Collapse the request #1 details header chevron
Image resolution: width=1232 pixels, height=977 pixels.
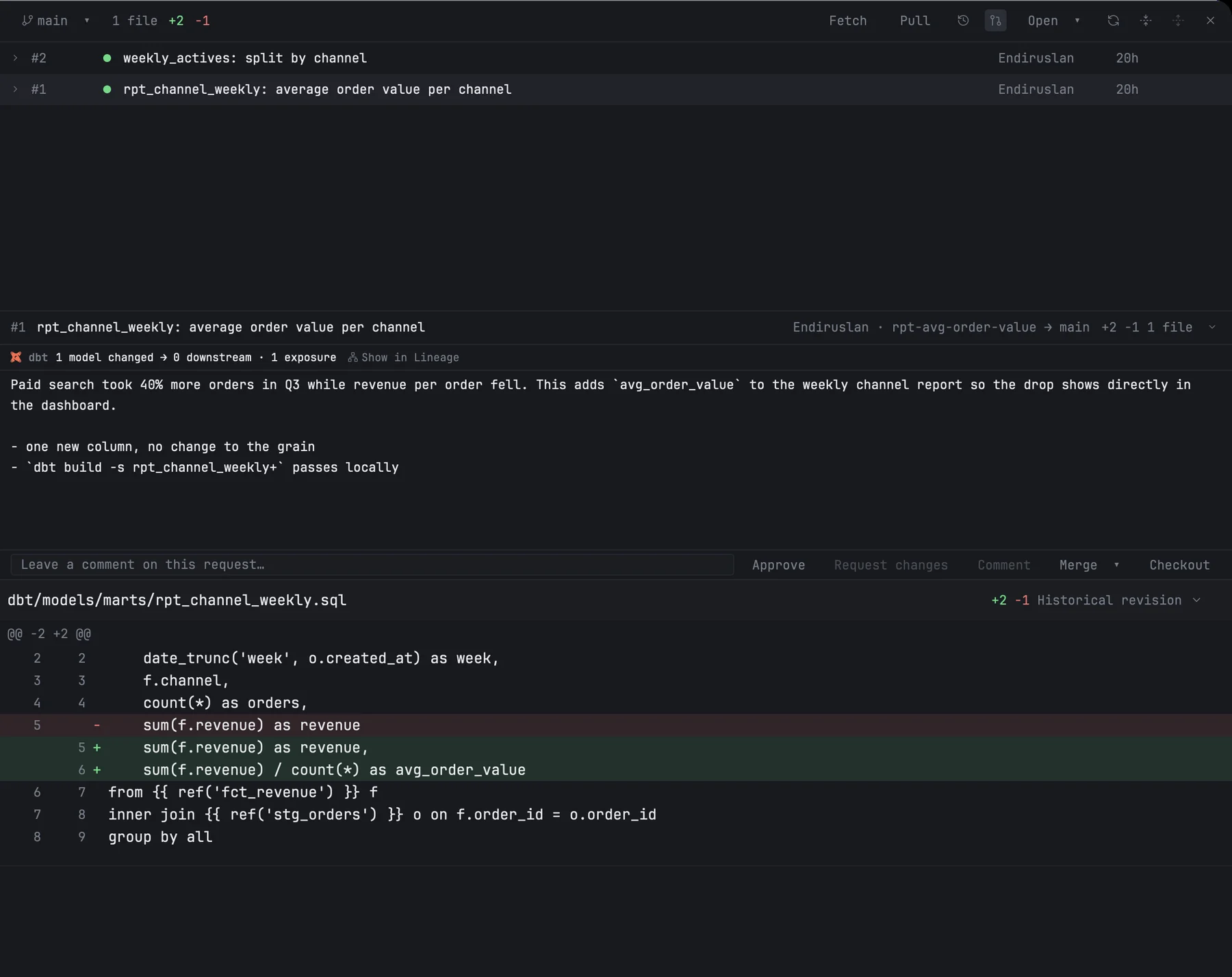click(1212, 327)
